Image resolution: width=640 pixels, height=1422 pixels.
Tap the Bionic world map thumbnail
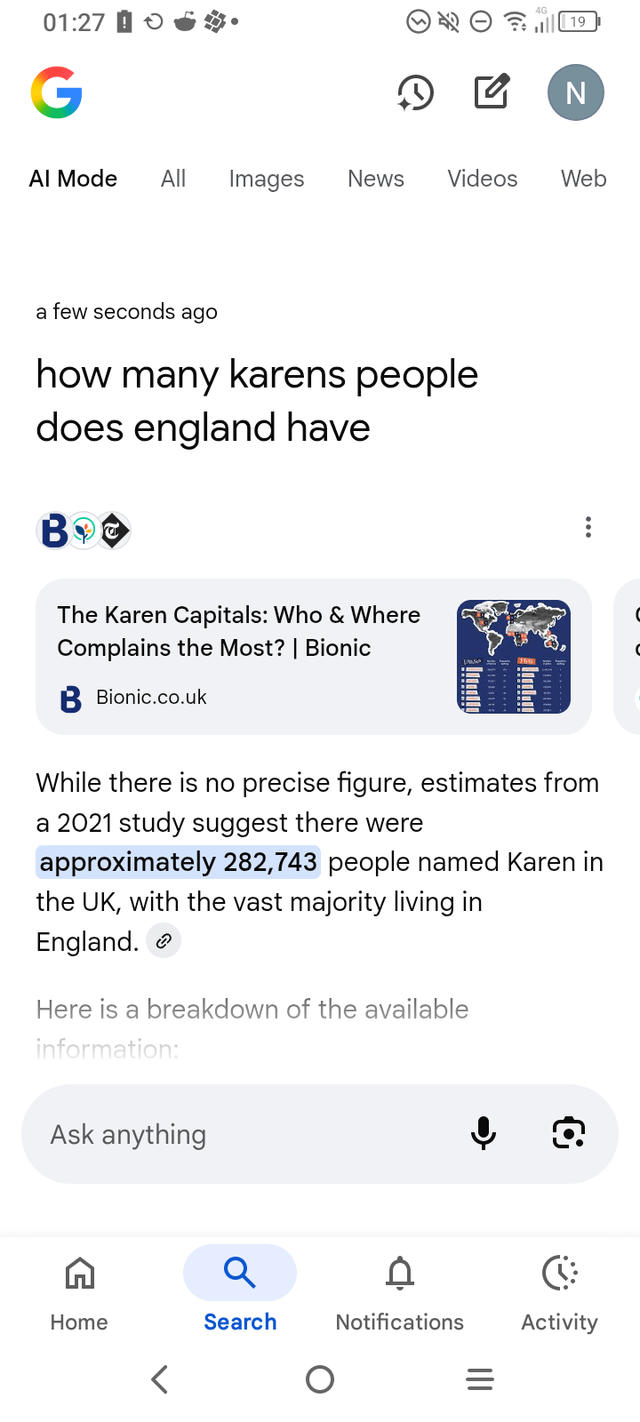pyautogui.click(x=513, y=656)
